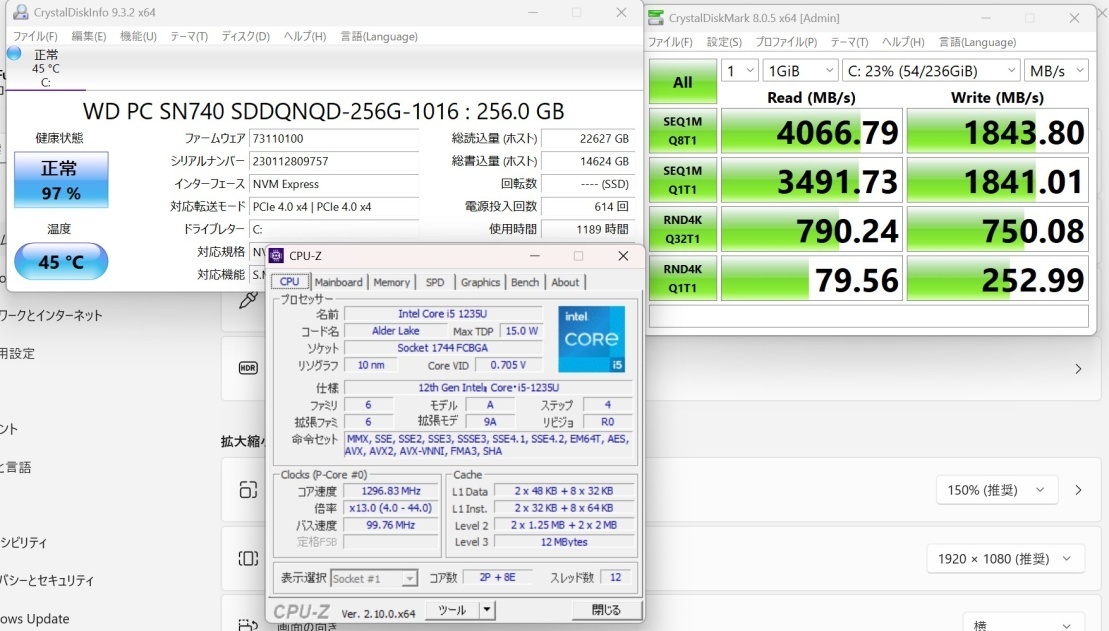Switch to the SPD tab in CPU-Z

[x=435, y=282]
